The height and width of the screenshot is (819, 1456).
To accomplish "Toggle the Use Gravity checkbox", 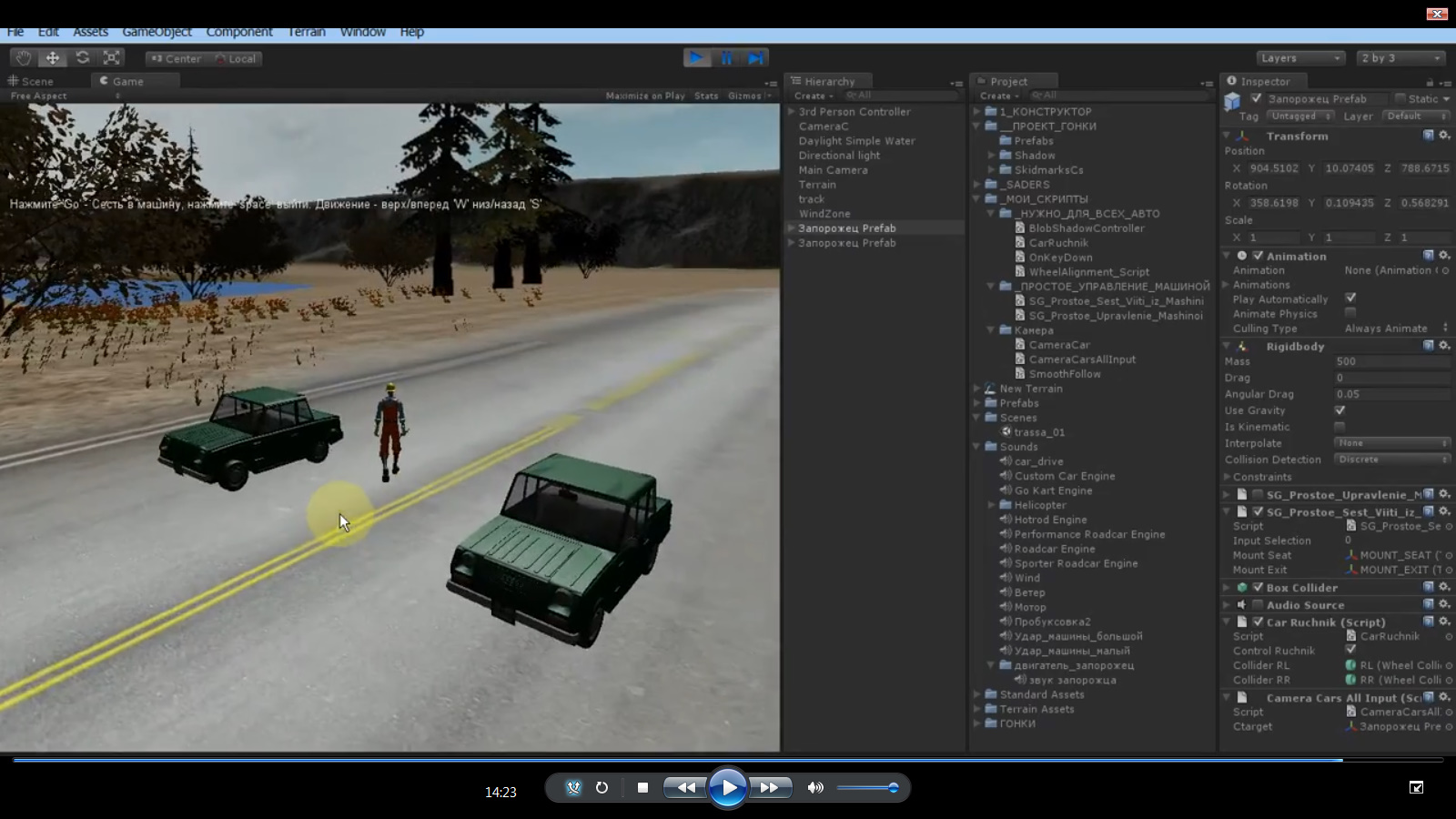I will pyautogui.click(x=1341, y=410).
